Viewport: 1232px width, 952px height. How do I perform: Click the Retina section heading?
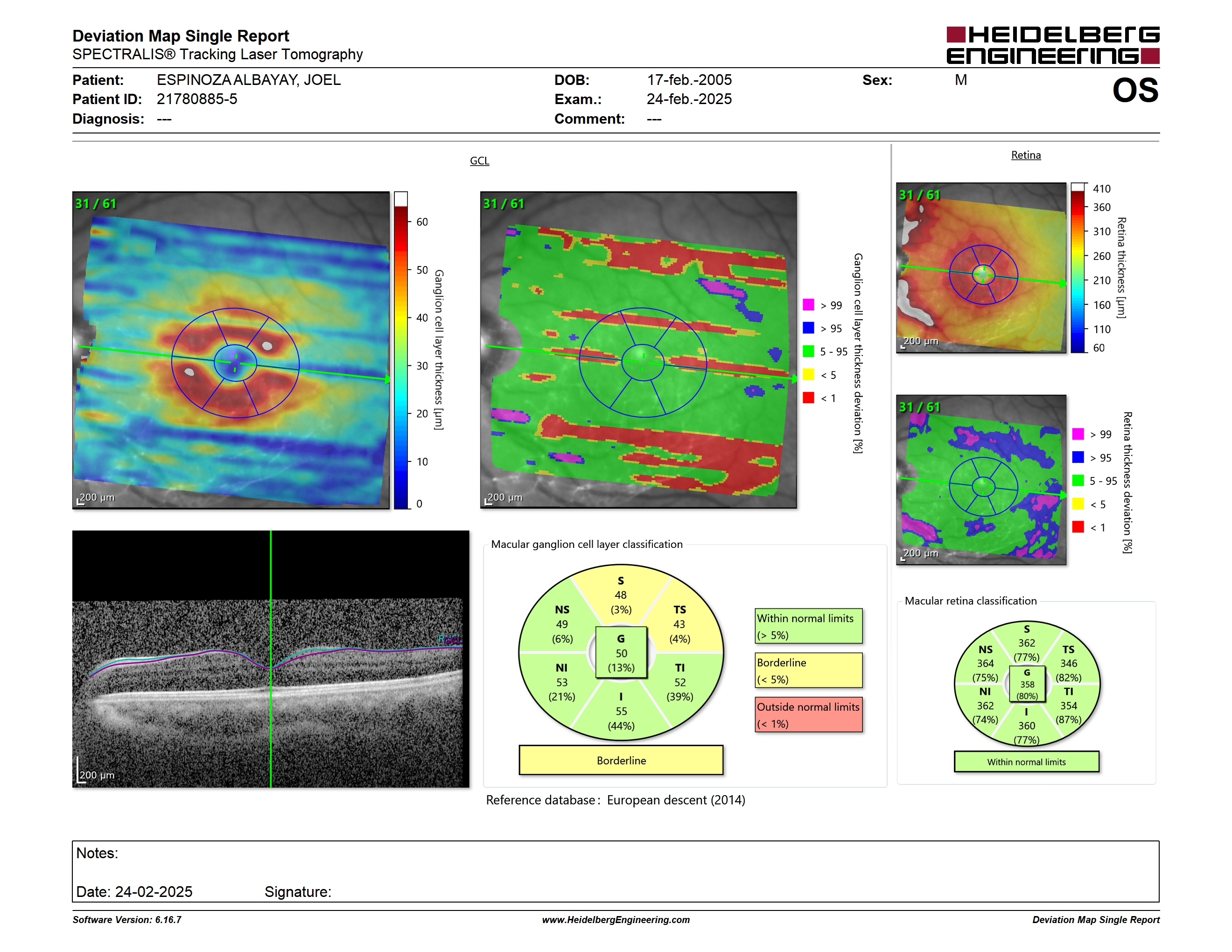pos(1026,155)
